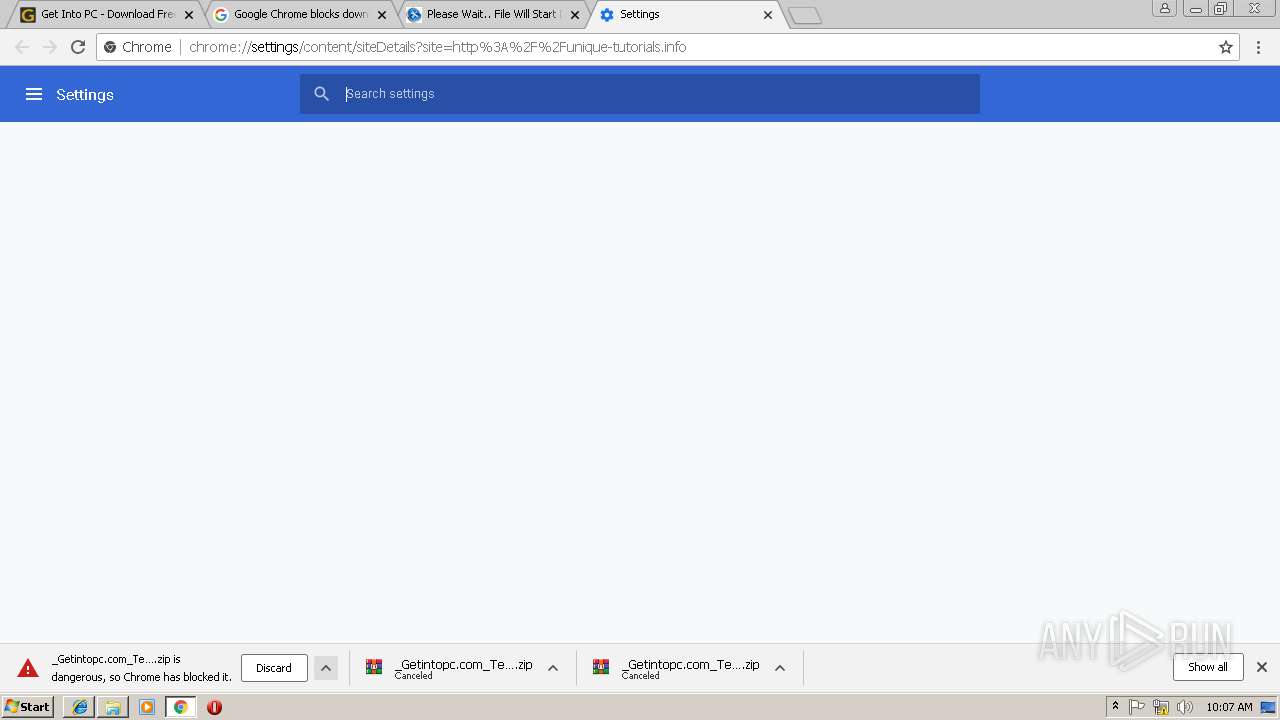Screen dimensions: 1280x720
Task: Open the Action Center flag icon
Action: [x=1137, y=707]
